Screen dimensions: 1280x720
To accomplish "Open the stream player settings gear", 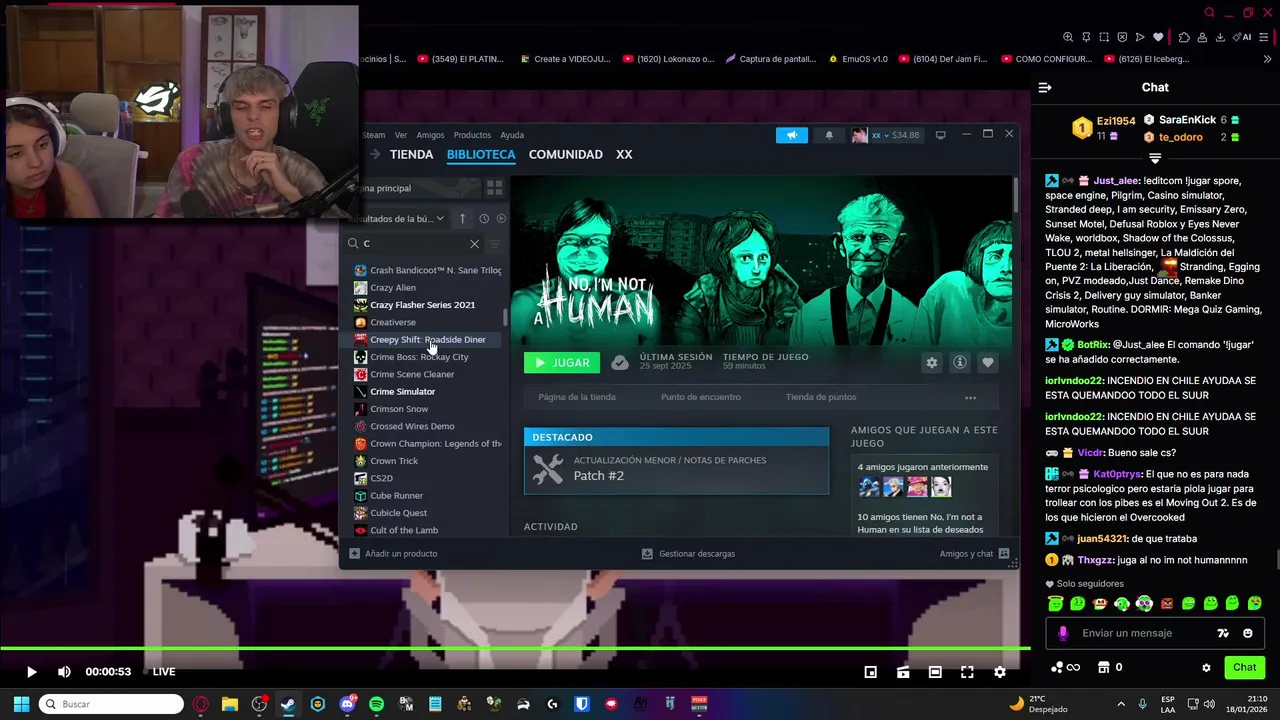I will 999,672.
